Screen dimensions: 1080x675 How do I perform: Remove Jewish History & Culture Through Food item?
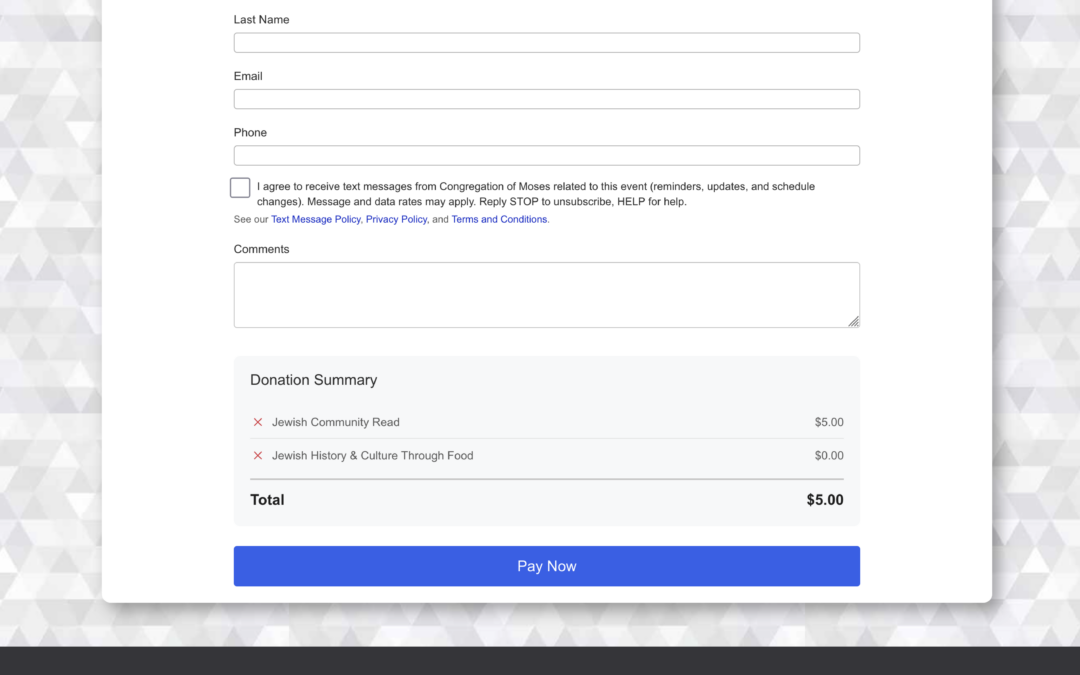[258, 456]
